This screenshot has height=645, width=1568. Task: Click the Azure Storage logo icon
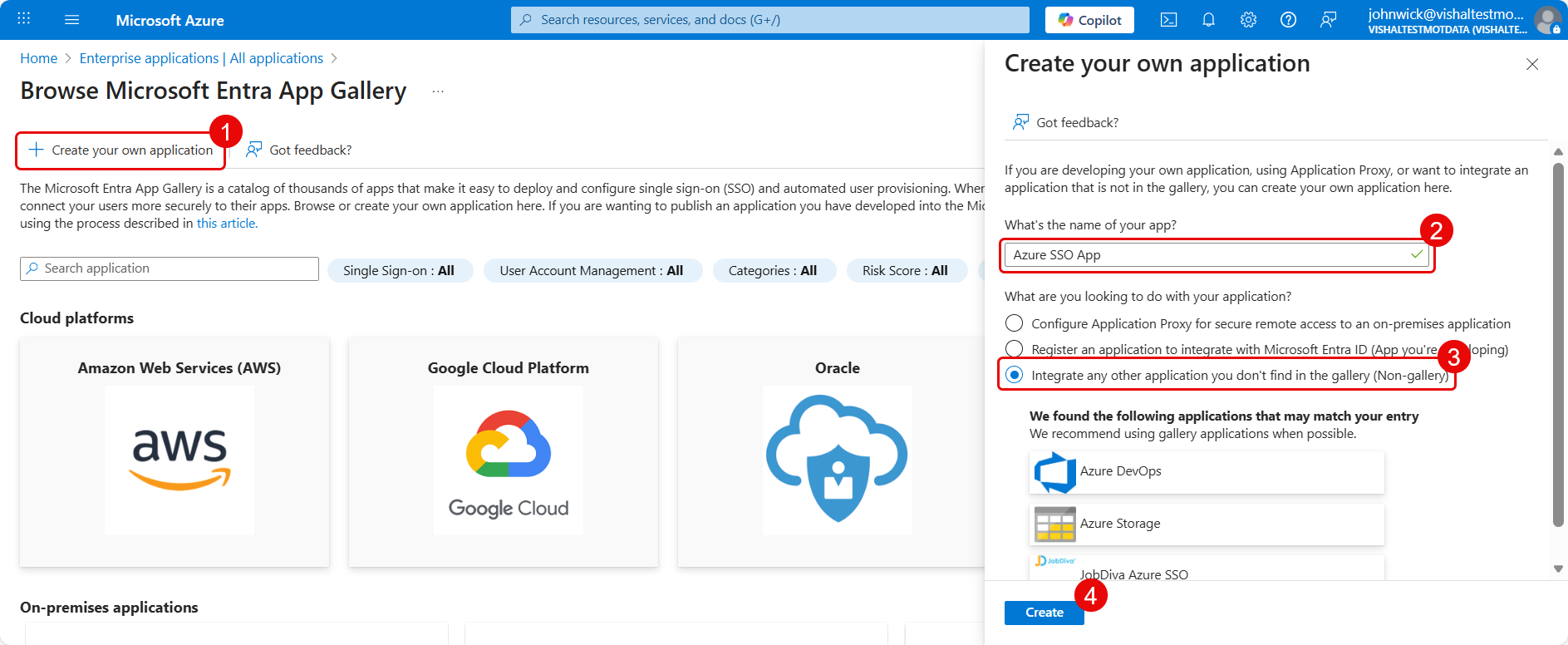pos(1055,524)
